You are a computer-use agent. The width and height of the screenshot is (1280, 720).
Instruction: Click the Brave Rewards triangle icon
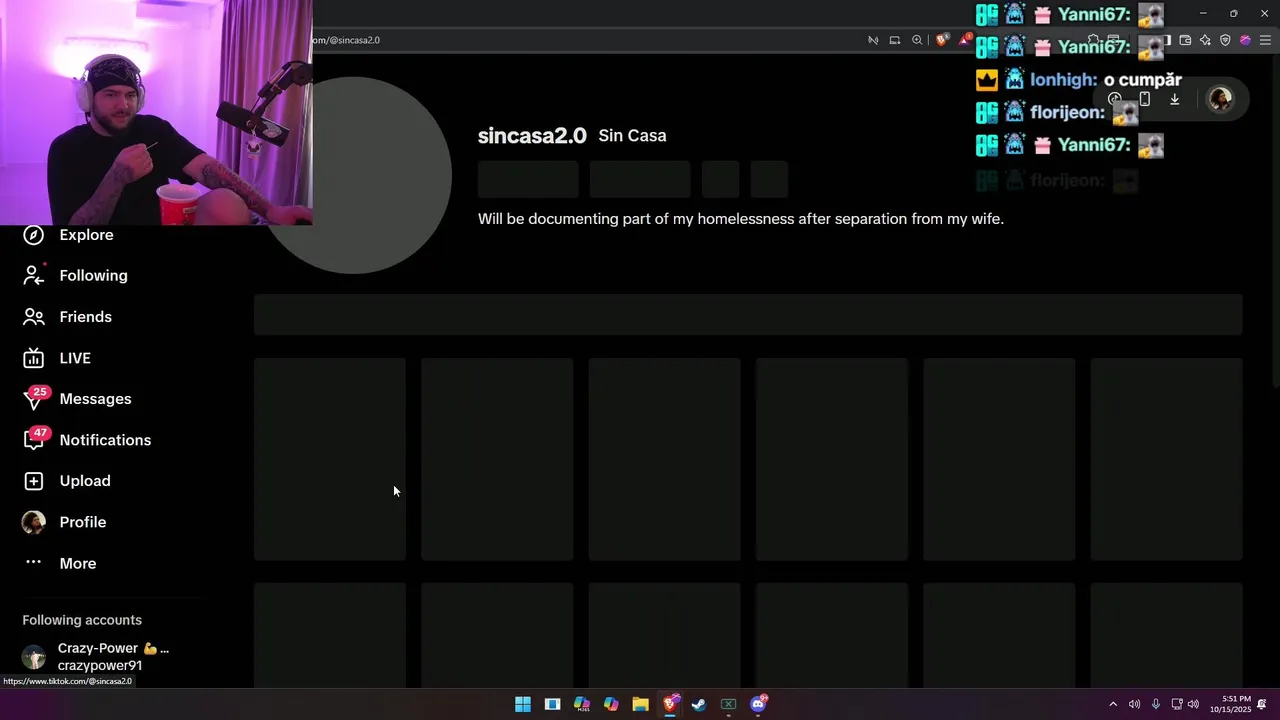click(x=964, y=40)
